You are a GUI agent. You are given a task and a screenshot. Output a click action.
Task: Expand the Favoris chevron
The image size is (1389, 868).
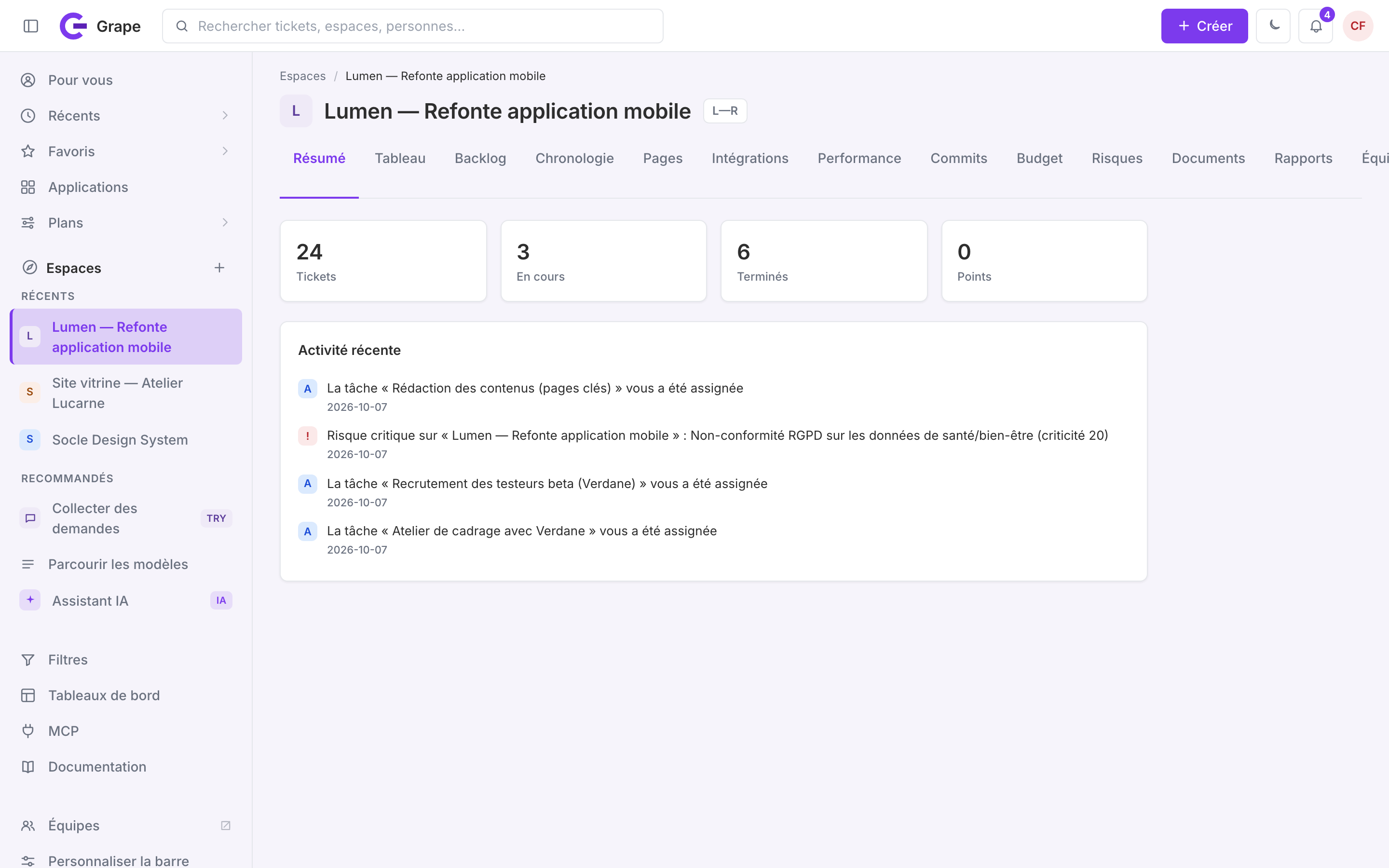click(x=225, y=151)
